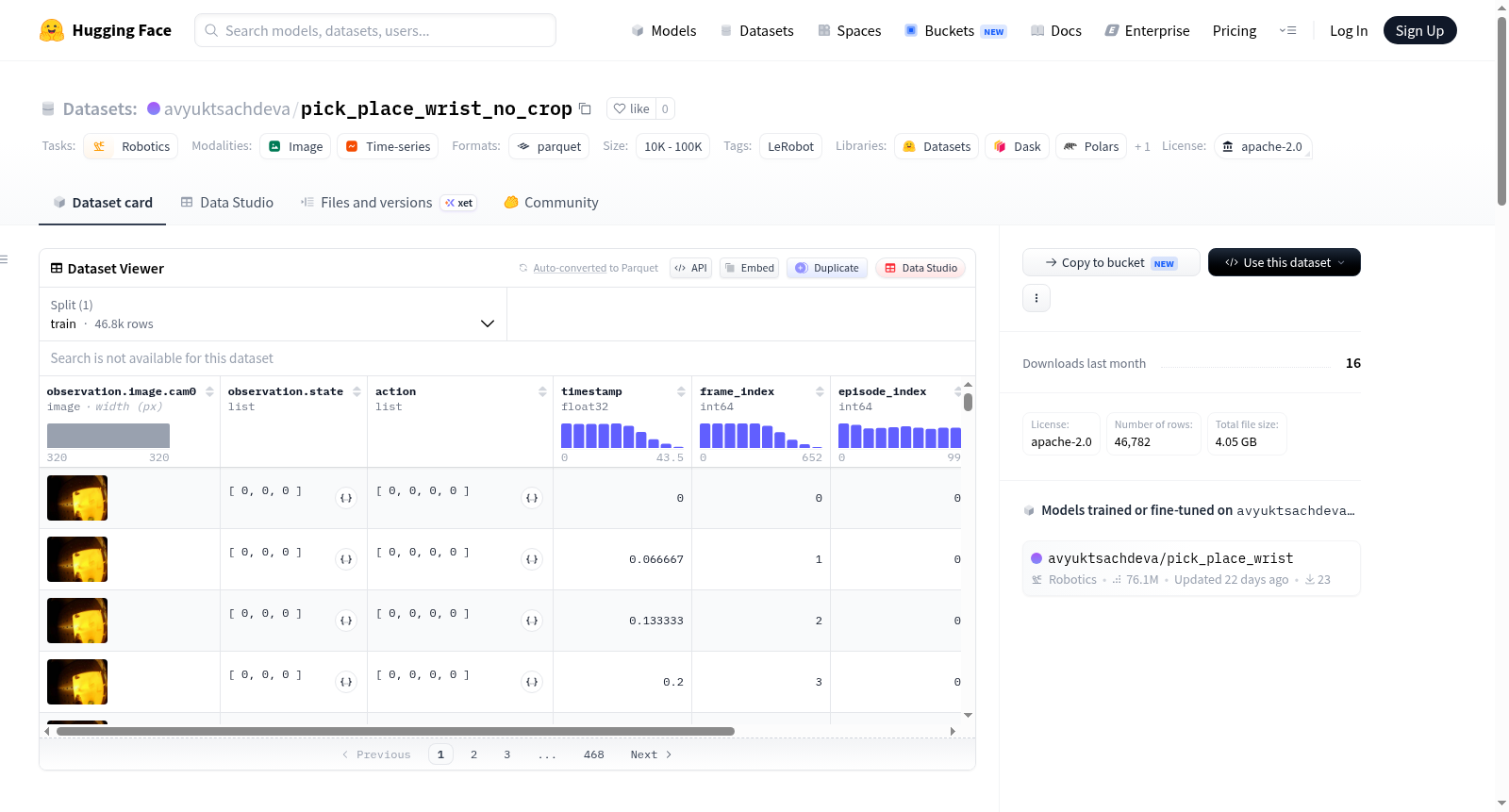Copy dataset name with copy icon

[x=585, y=108]
